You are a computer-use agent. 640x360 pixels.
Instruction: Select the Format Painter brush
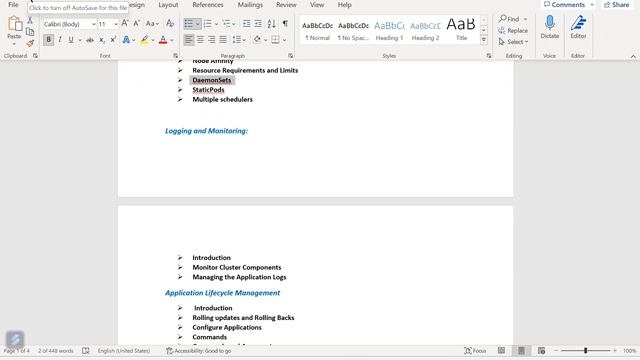[30, 43]
